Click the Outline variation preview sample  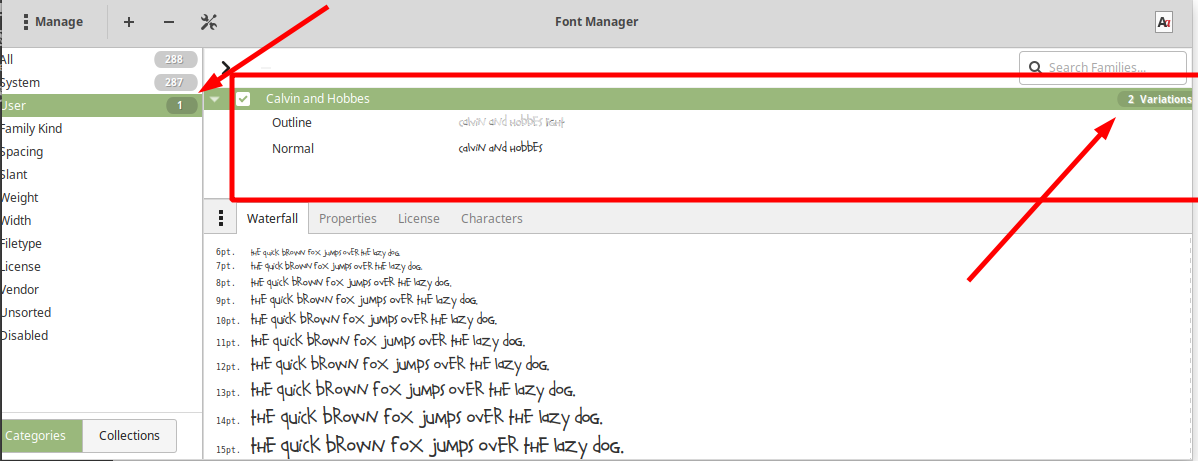click(510, 122)
